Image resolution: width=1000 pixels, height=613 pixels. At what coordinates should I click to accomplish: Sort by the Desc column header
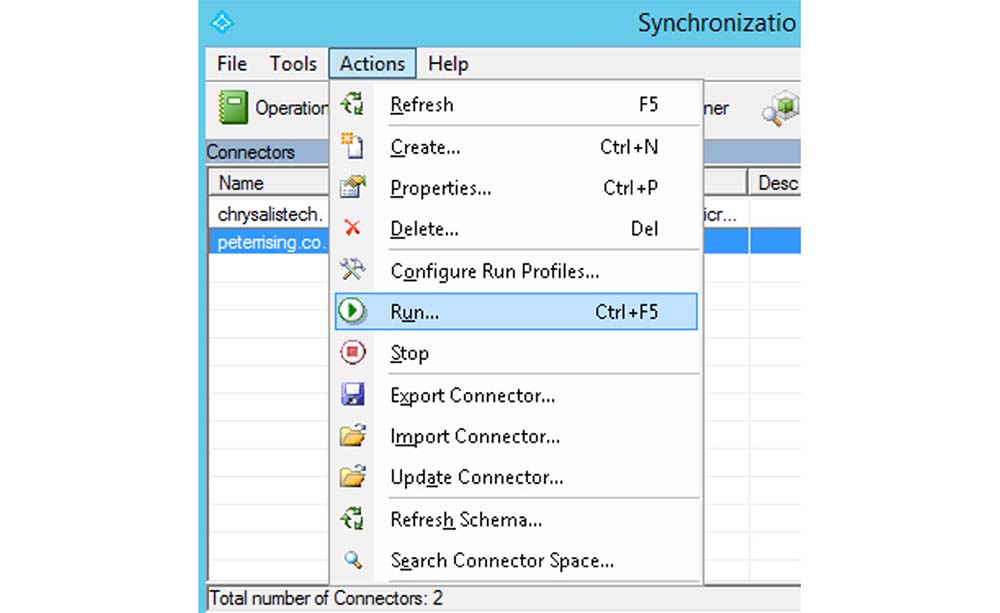(774, 183)
